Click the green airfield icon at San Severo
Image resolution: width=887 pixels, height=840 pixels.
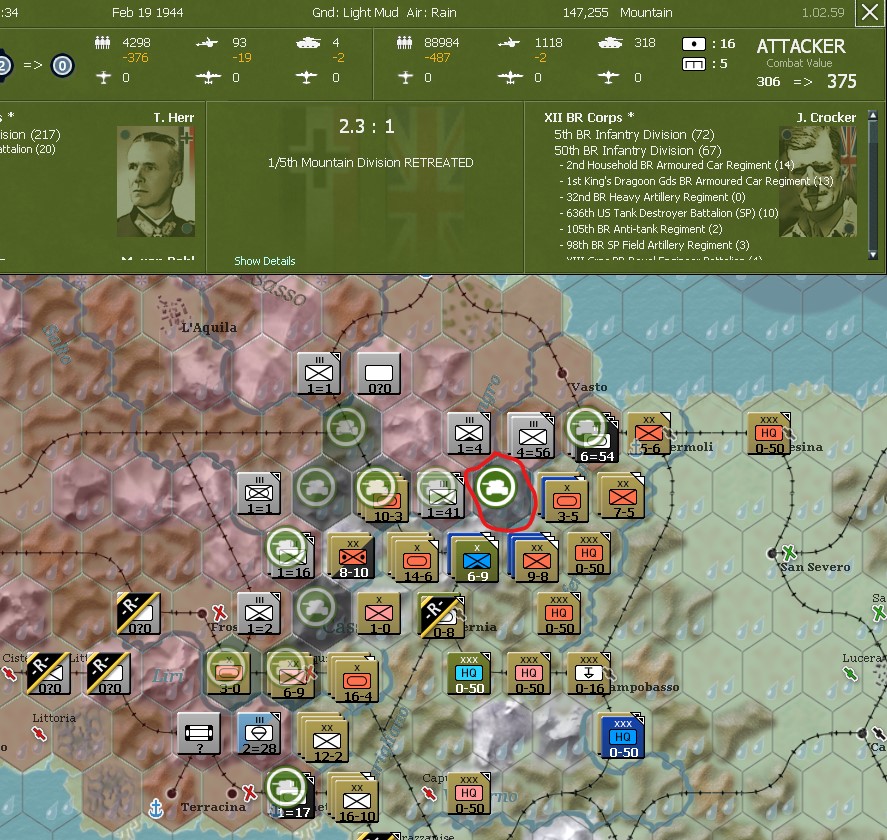point(789,552)
